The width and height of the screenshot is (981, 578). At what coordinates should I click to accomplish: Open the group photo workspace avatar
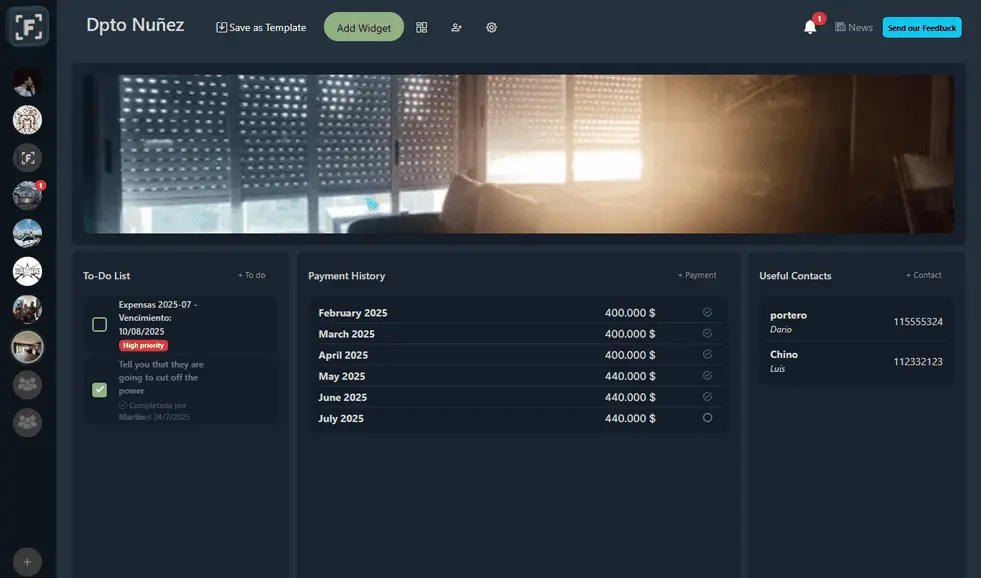[x=28, y=309]
